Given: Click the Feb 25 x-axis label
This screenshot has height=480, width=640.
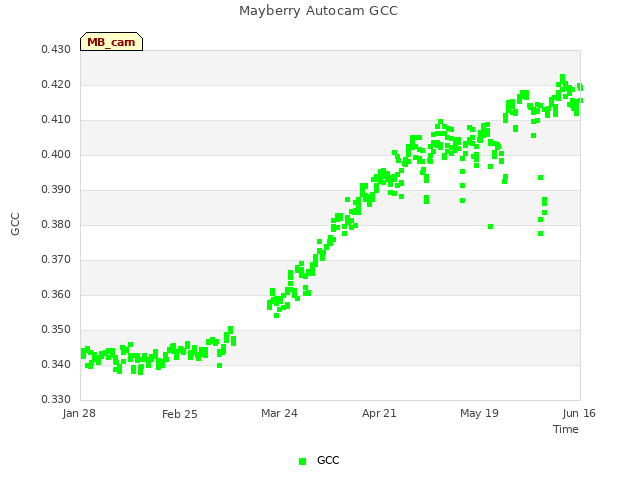Looking at the screenshot, I should (180, 414).
